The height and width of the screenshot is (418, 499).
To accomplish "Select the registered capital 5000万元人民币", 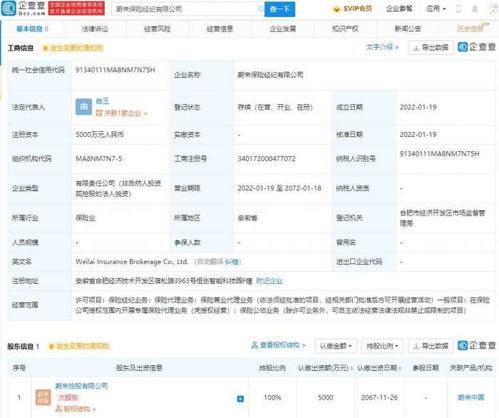I will tap(100, 134).
